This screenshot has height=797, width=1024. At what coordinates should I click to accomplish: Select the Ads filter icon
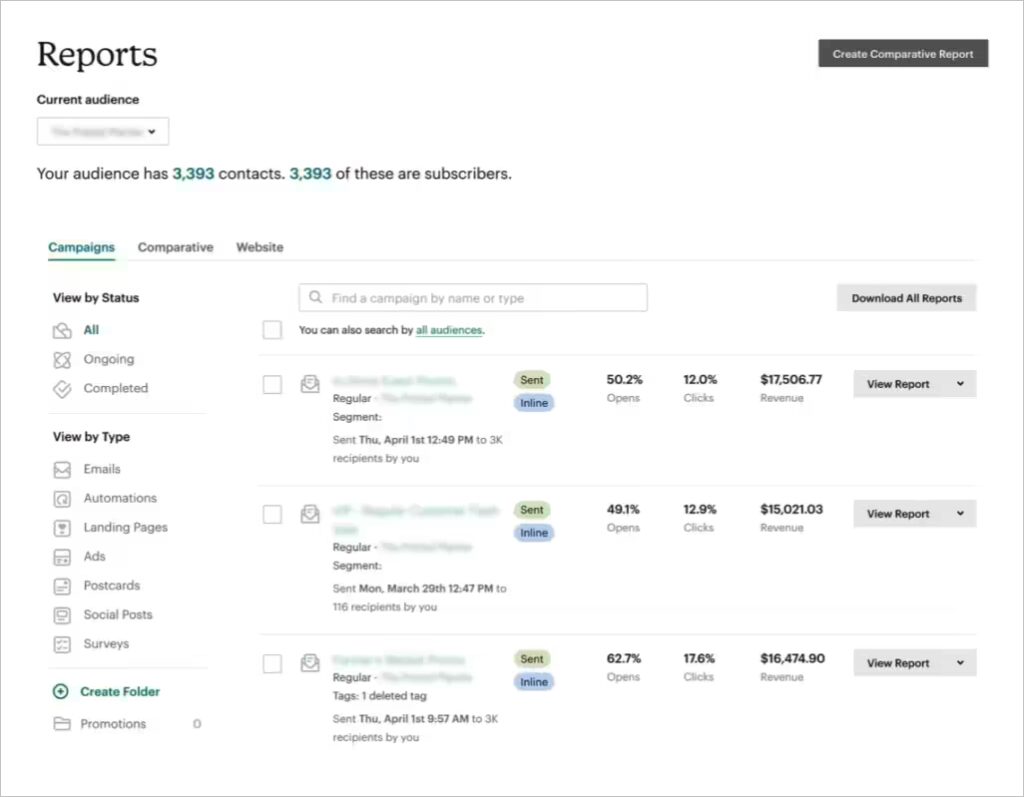(61, 556)
